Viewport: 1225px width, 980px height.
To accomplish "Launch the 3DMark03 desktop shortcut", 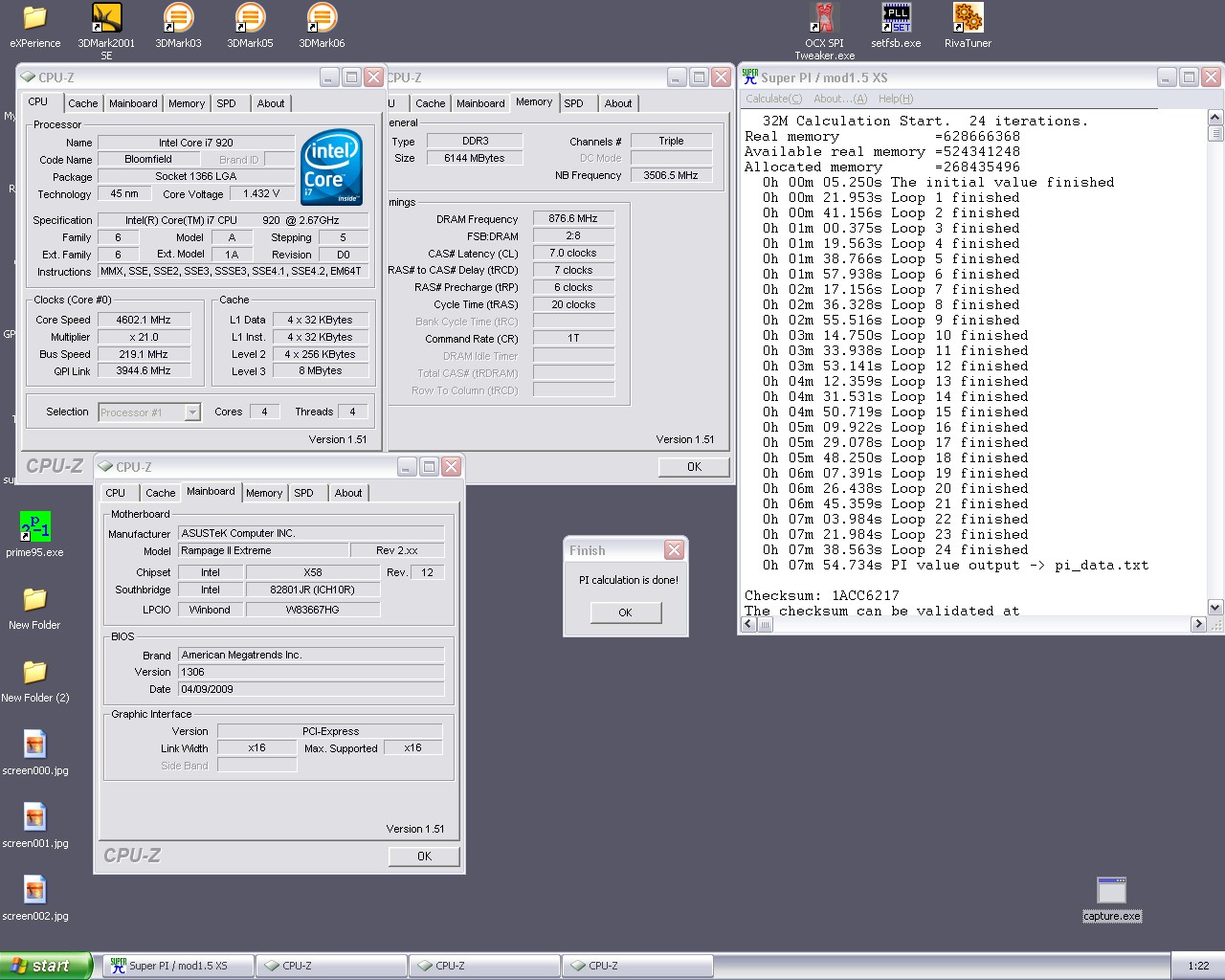I will [178, 26].
